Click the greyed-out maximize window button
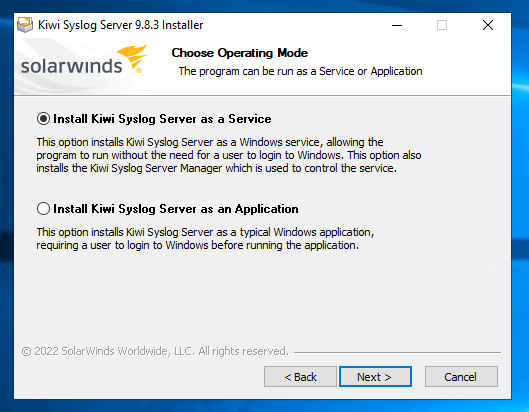529x412 pixels. pos(442,25)
